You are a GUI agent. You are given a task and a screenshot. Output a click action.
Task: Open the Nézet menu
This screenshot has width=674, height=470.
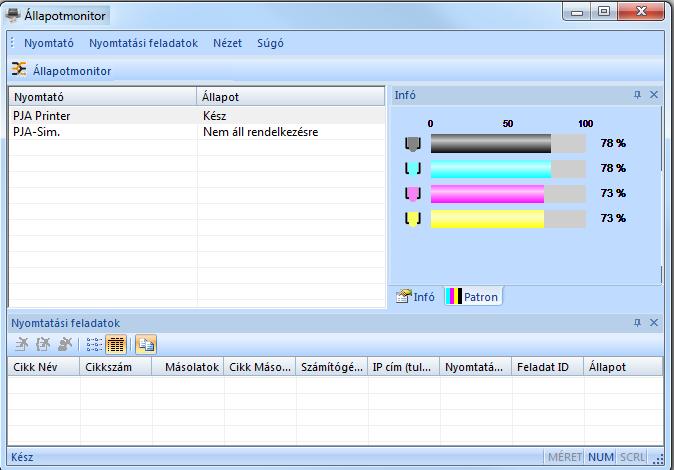click(x=227, y=43)
